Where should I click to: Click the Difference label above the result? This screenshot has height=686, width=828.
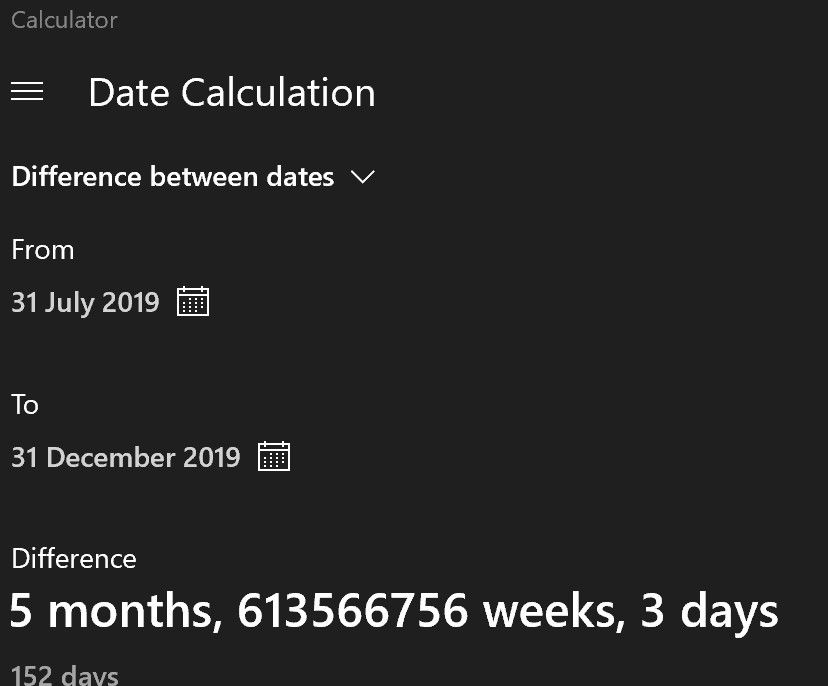coord(74,558)
